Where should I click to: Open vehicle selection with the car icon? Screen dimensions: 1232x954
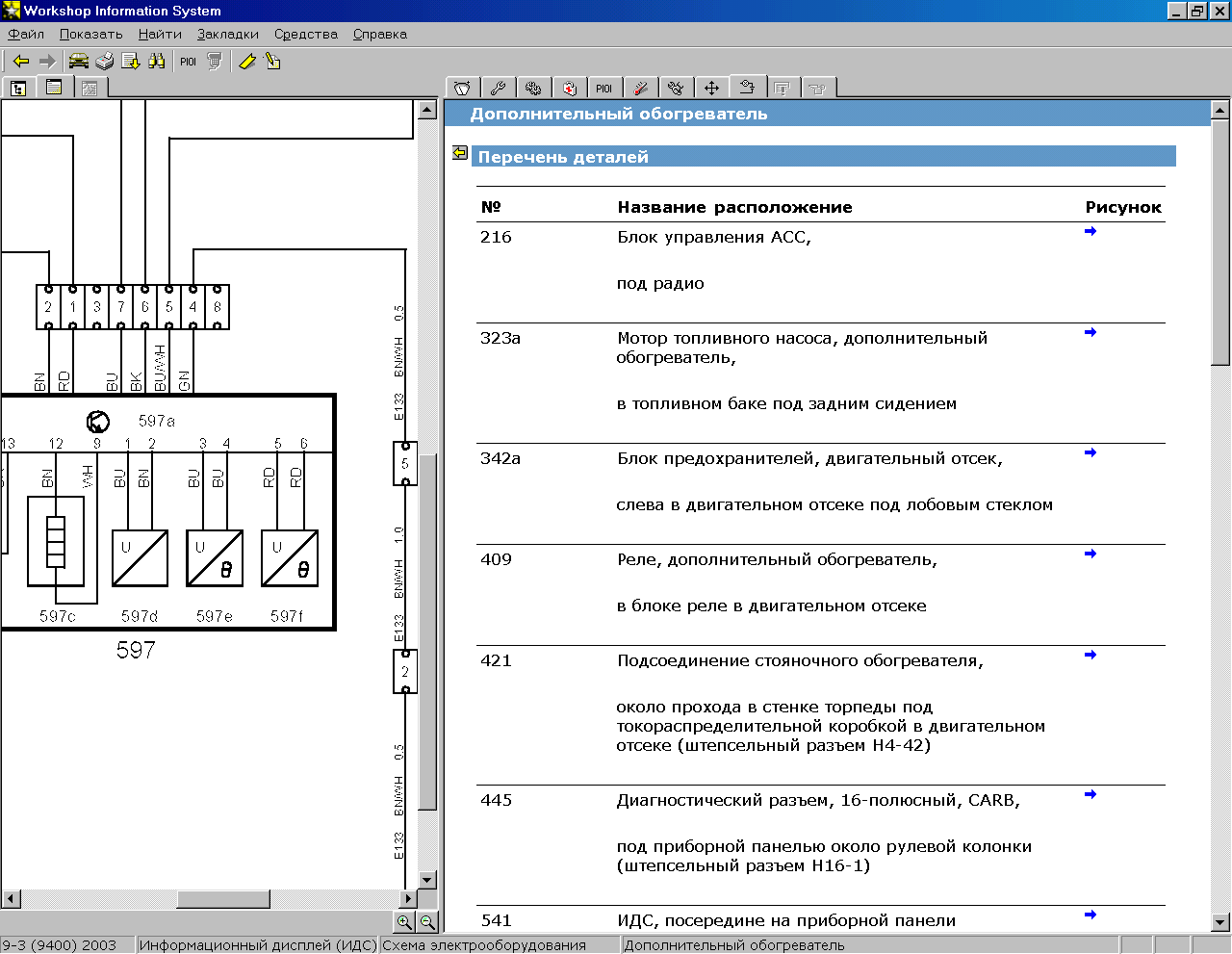[x=78, y=62]
